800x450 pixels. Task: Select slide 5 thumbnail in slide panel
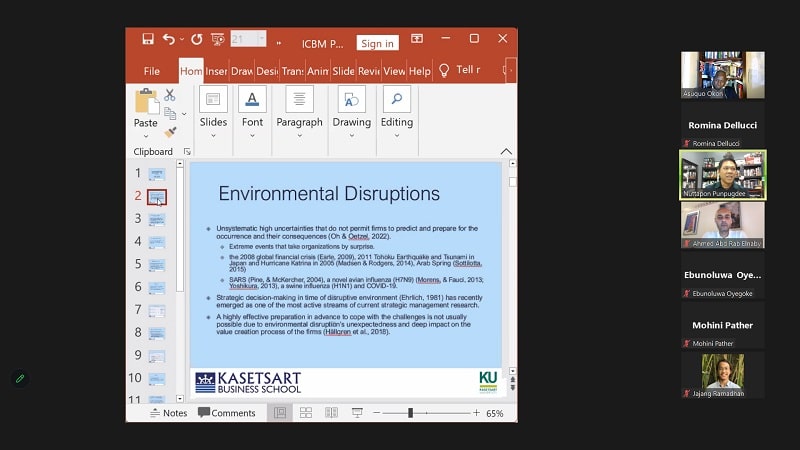point(157,264)
